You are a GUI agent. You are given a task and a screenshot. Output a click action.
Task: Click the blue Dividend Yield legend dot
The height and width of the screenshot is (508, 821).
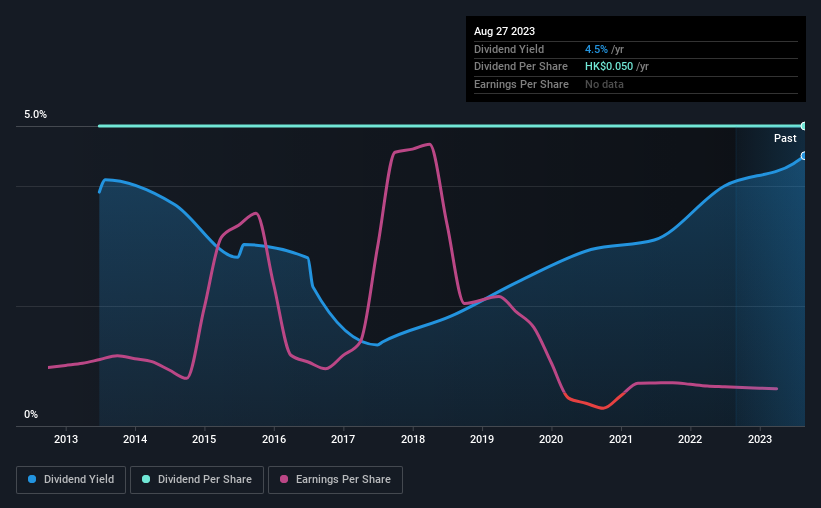point(32,479)
